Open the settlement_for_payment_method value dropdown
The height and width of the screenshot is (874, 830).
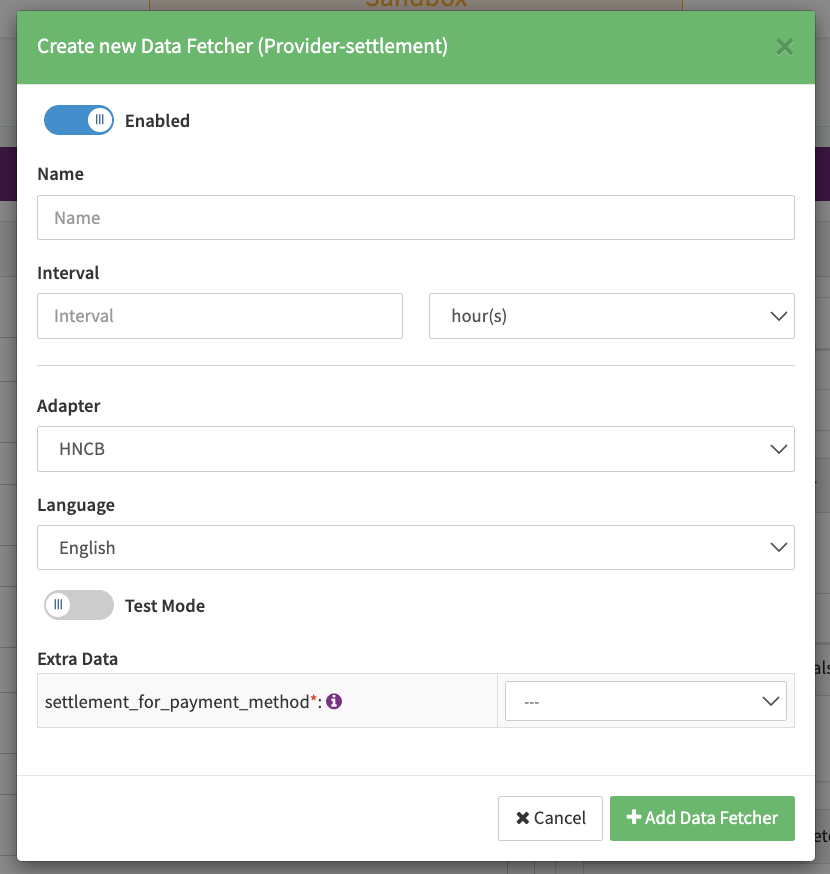pyautogui.click(x=645, y=702)
